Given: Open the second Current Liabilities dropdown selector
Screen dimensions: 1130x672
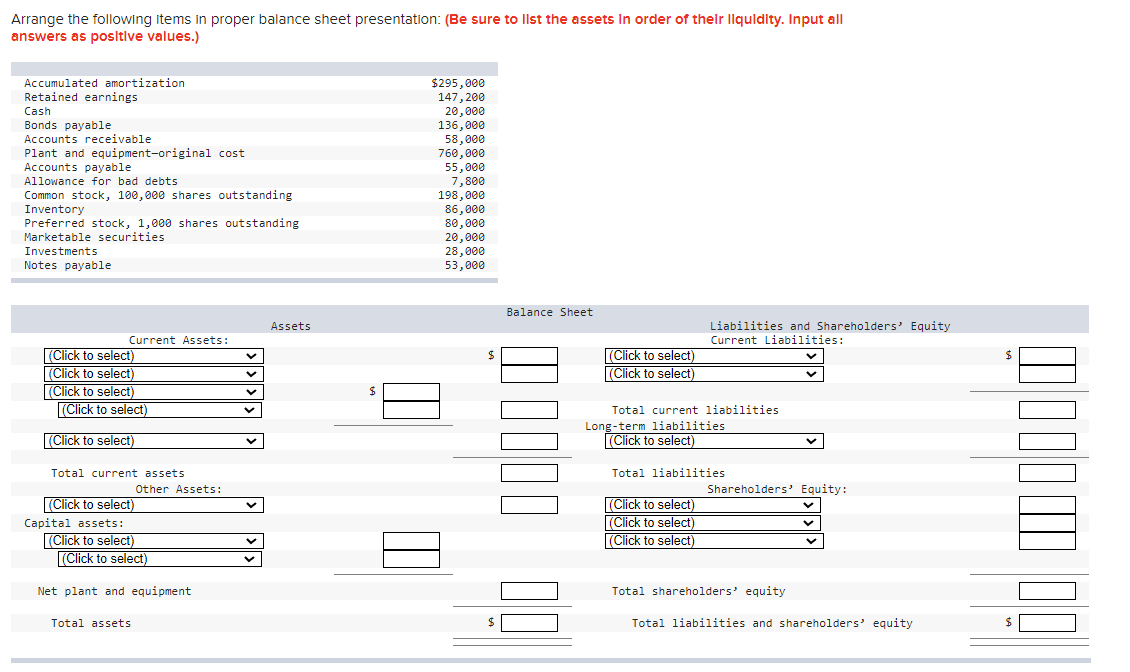Looking at the screenshot, I should [713, 373].
